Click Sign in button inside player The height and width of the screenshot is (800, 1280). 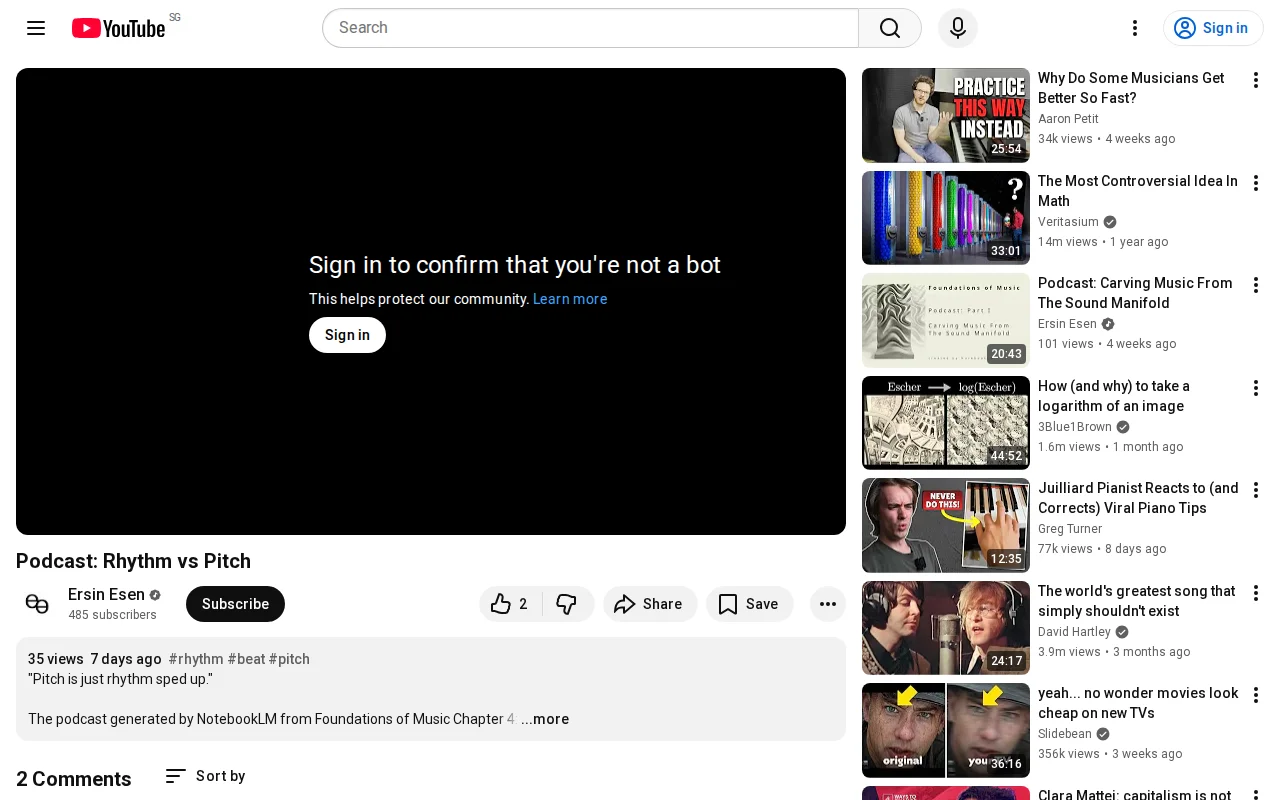coord(347,335)
